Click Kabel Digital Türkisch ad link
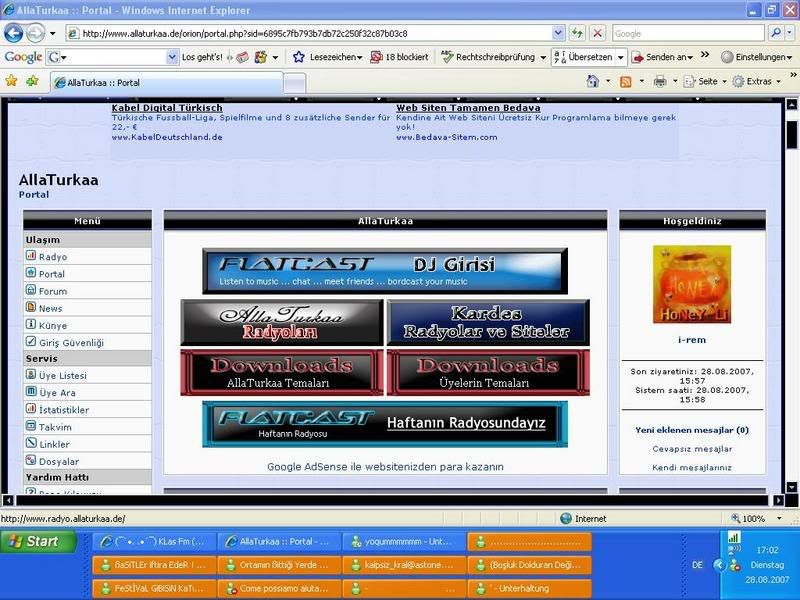 point(167,108)
